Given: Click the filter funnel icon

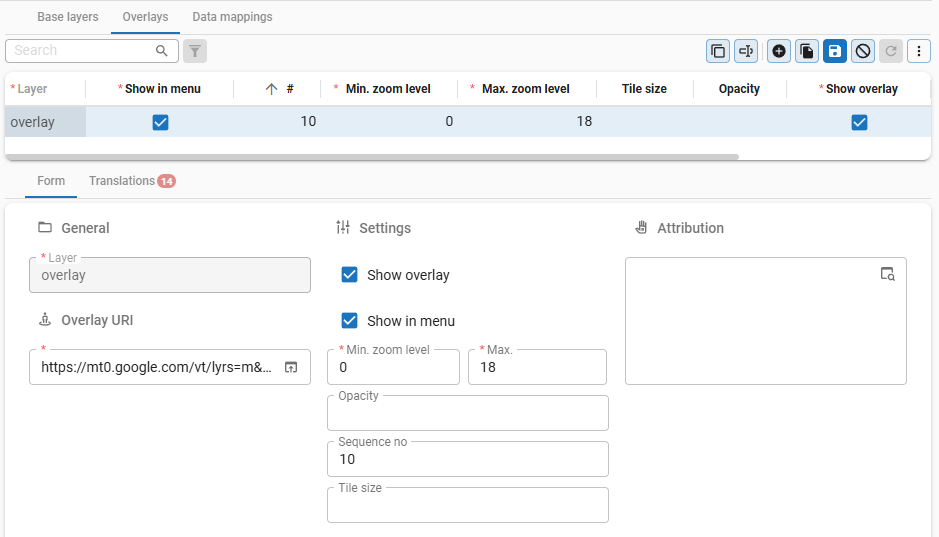Looking at the screenshot, I should pyautogui.click(x=195, y=51).
